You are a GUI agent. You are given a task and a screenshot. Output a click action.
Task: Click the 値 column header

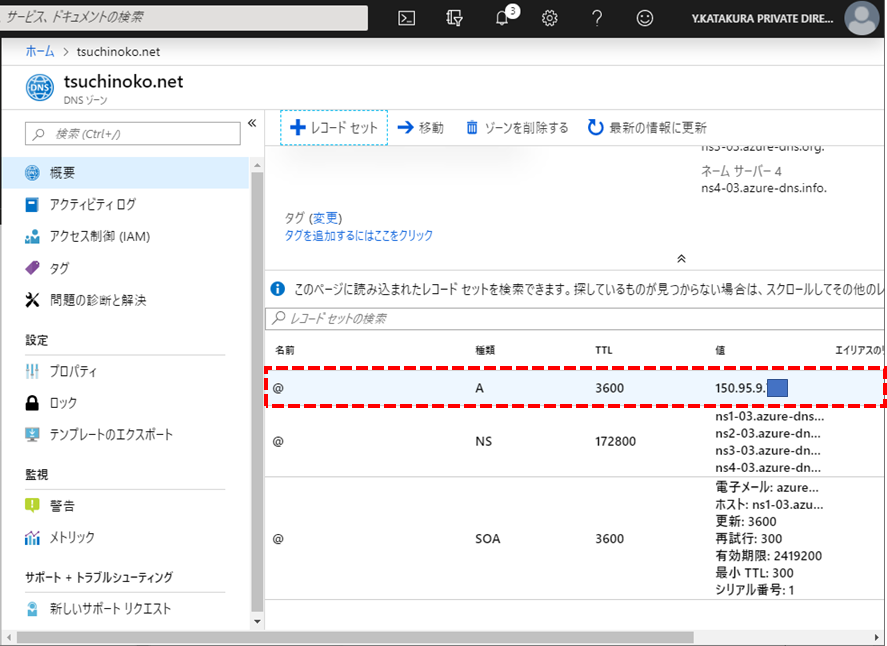click(720, 350)
